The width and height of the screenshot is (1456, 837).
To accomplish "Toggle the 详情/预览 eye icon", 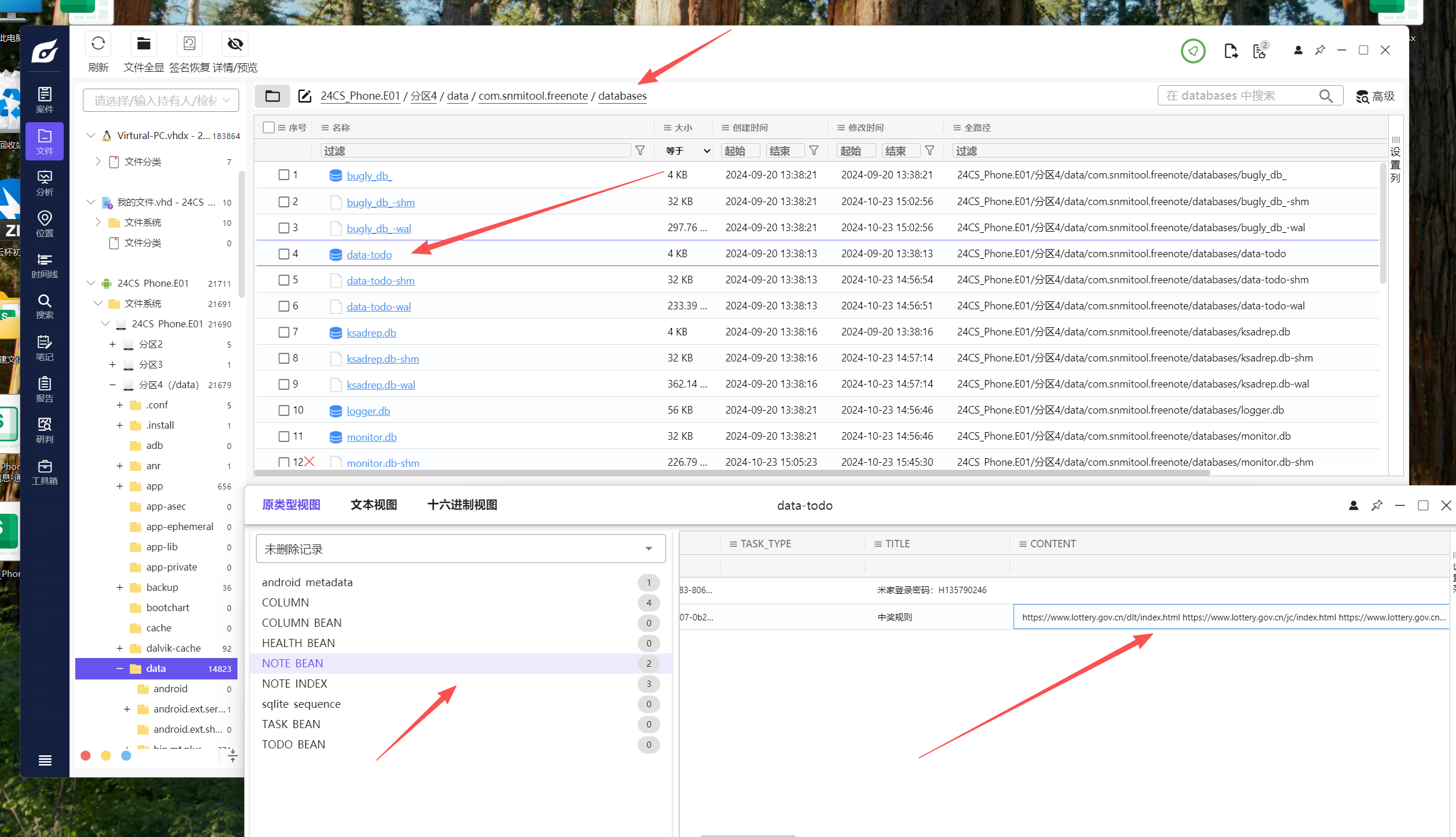I will (x=235, y=44).
